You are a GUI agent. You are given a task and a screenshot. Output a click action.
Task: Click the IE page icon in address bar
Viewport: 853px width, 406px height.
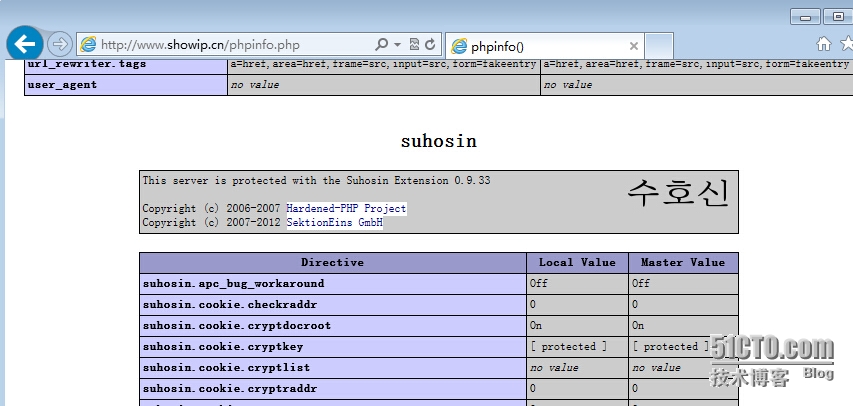tap(88, 45)
